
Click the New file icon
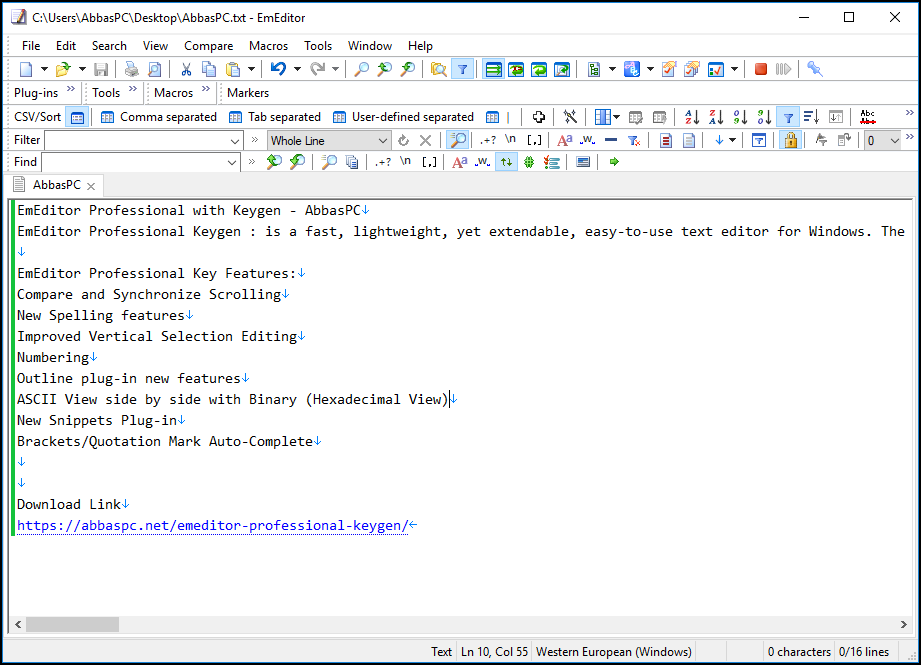click(x=26, y=69)
